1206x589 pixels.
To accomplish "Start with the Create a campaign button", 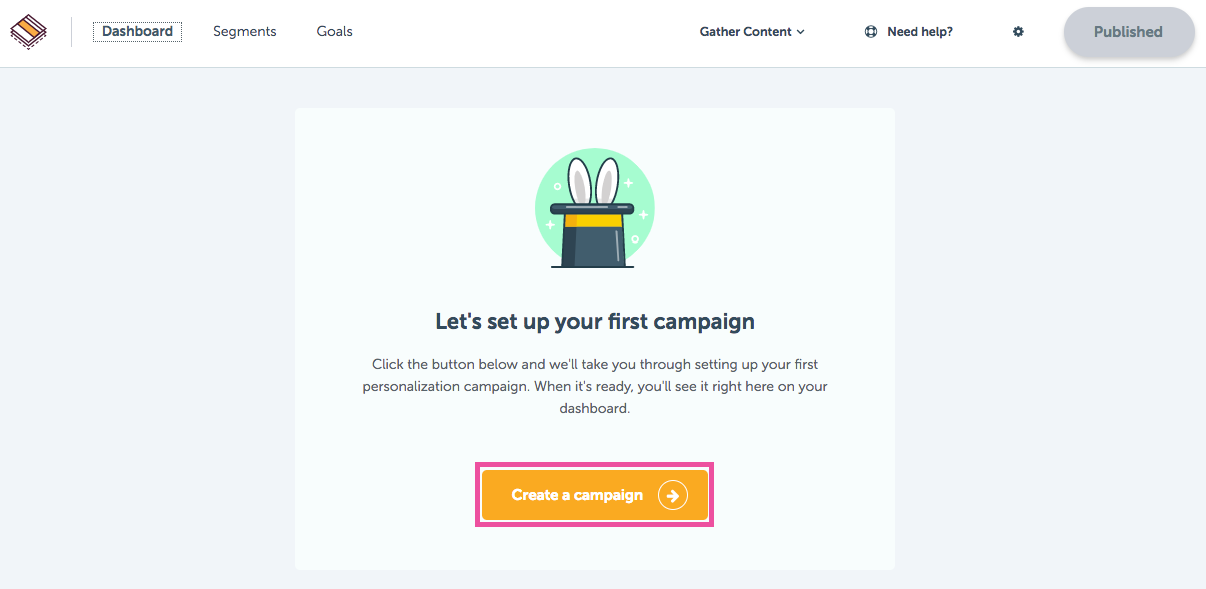I will [595, 495].
